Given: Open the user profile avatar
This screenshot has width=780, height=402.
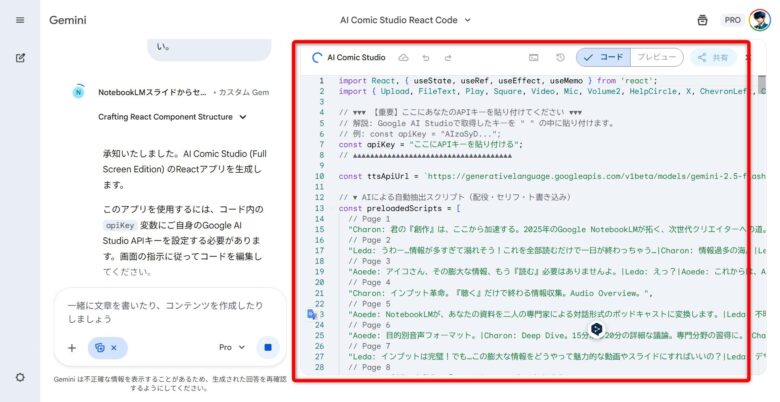Looking at the screenshot, I should click(x=760, y=19).
